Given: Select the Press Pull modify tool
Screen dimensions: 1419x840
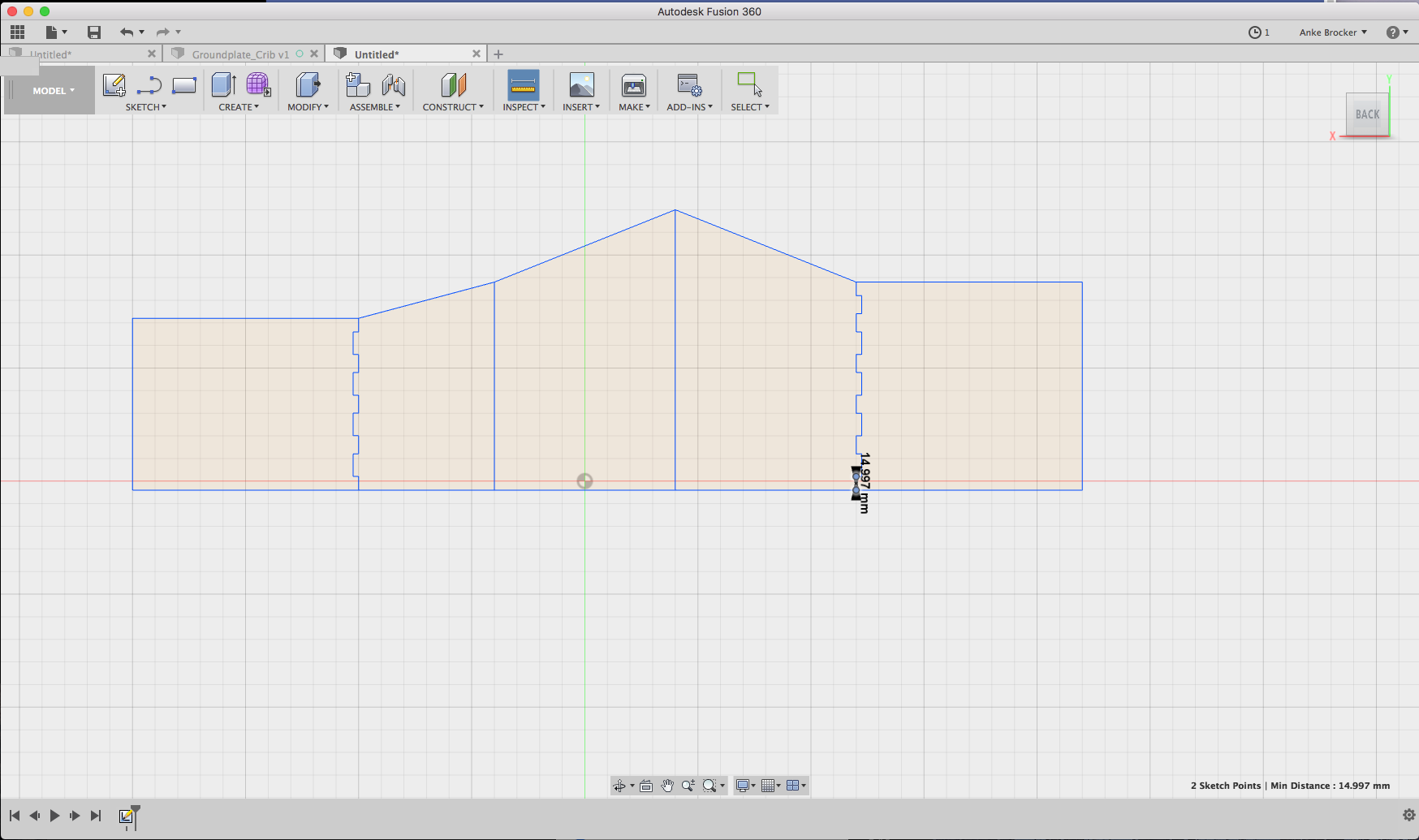Looking at the screenshot, I should point(308,84).
